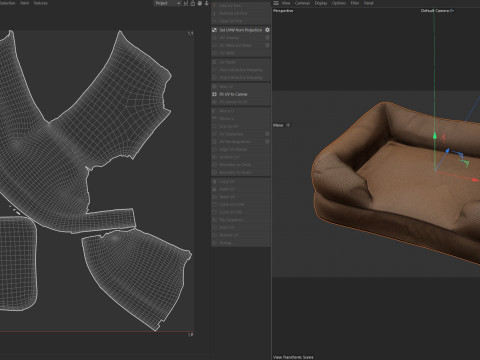480x360 pixels.
Task: Click the lock icon in UV editor toolbar
Action: (x=193, y=3)
